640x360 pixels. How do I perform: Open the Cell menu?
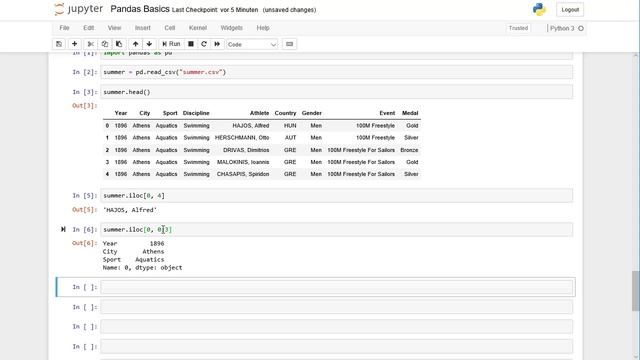(170, 28)
